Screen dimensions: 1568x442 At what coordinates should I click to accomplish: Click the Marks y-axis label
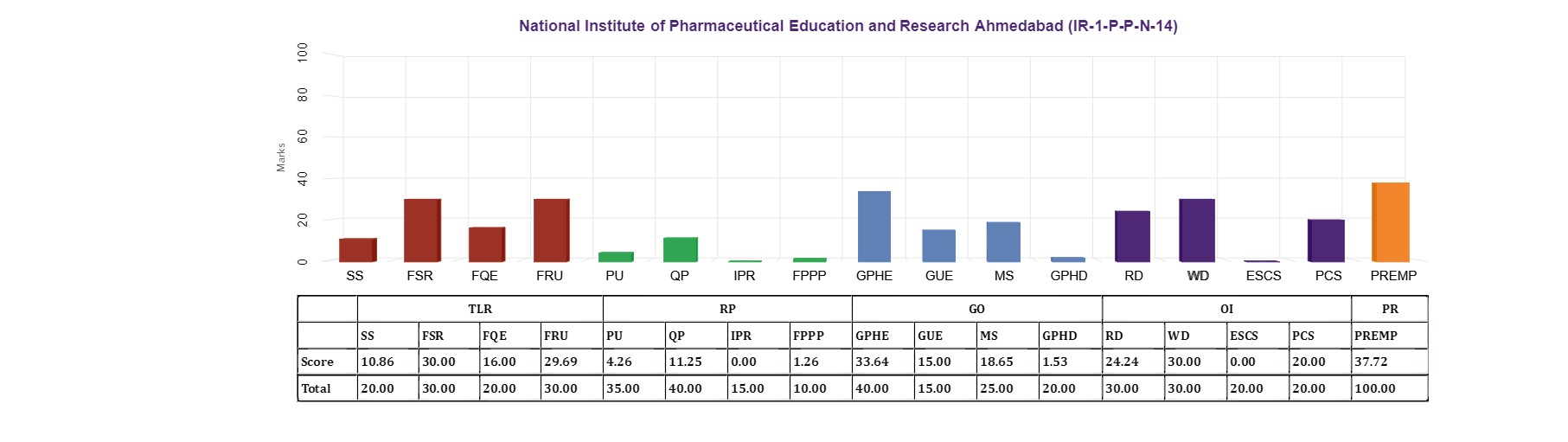coord(281,157)
